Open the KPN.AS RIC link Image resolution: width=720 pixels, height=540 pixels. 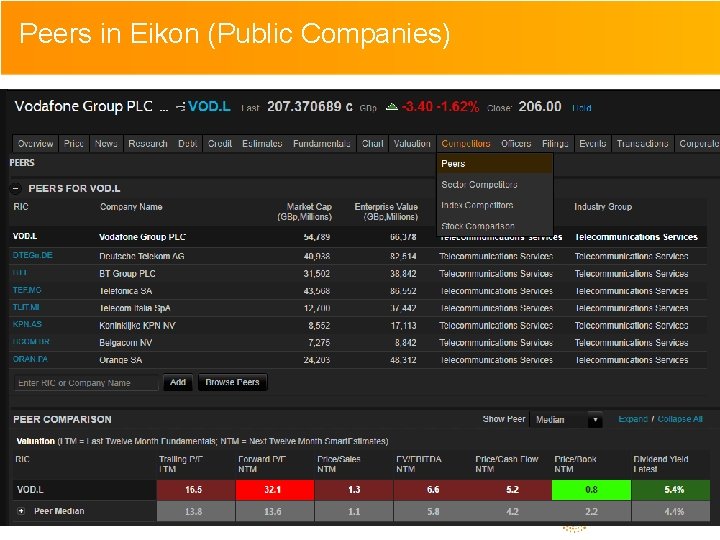click(x=27, y=324)
